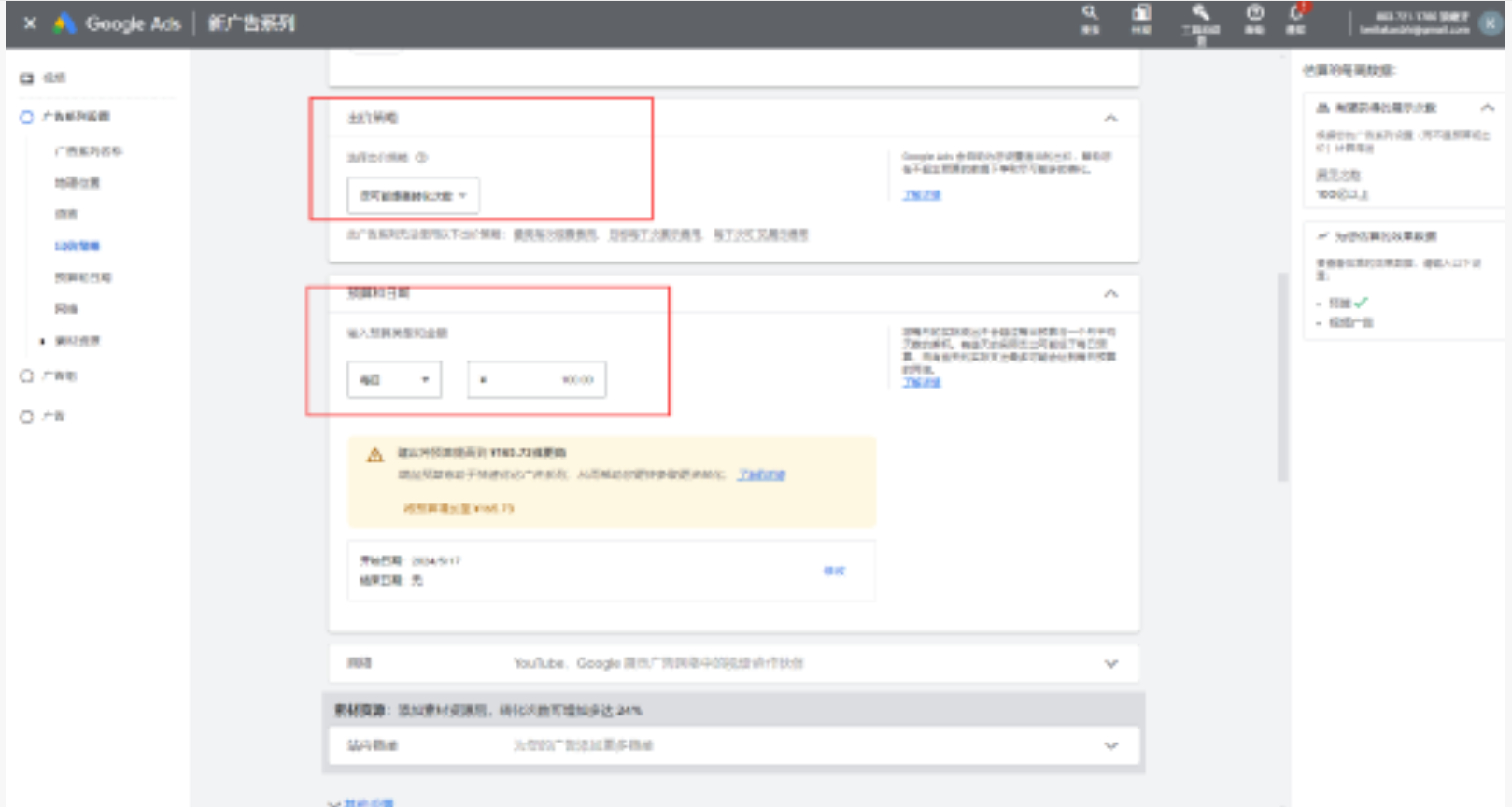This screenshot has height=807, width=1512.
Task: Click the reports icon in header
Action: pyautogui.click(x=1141, y=19)
